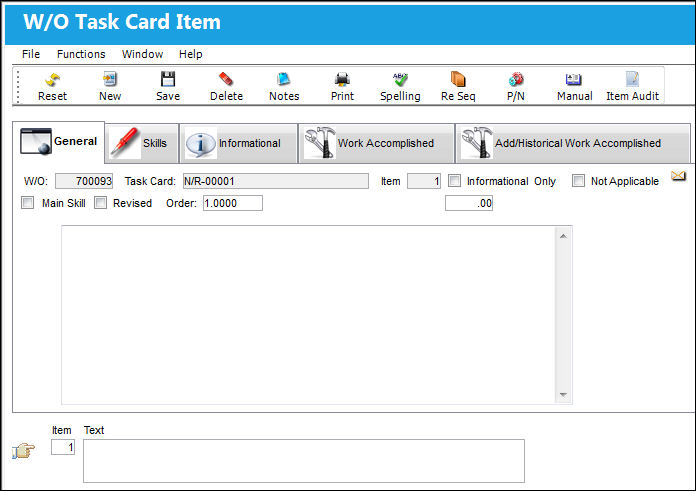The width and height of the screenshot is (696, 491).
Task: Click the Re Seq toolbar icon
Action: tap(458, 87)
